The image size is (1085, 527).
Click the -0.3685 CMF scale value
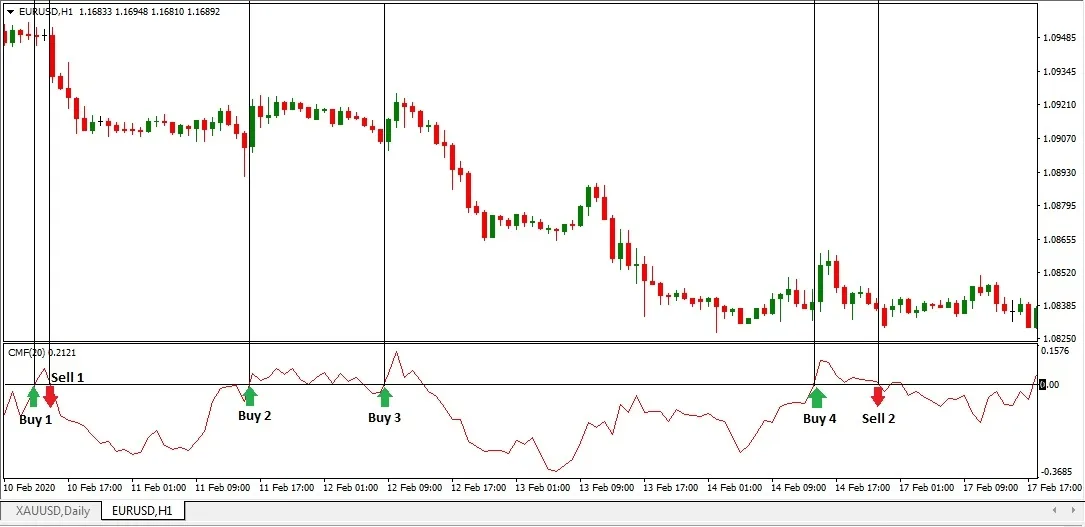[x=1056, y=472]
